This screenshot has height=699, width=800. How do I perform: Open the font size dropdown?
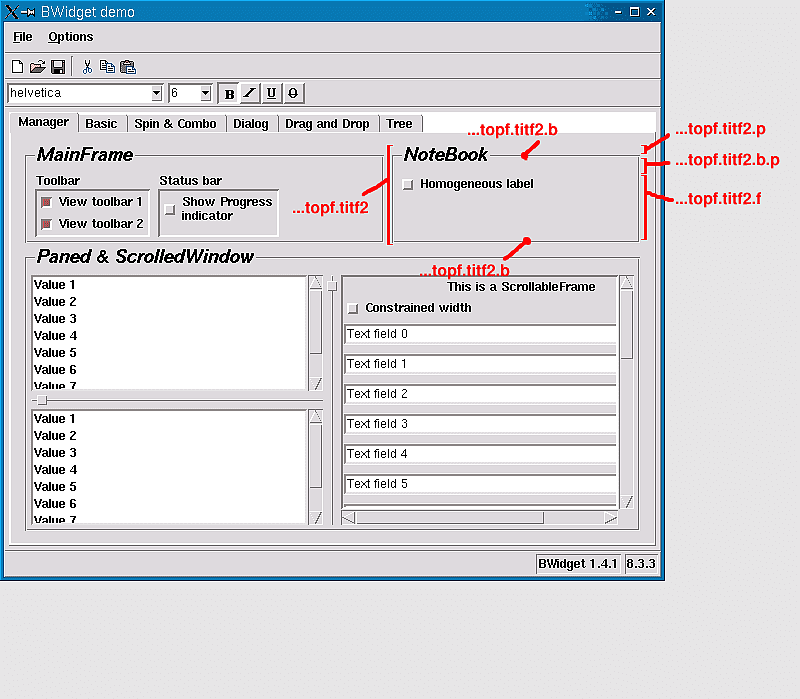point(205,92)
